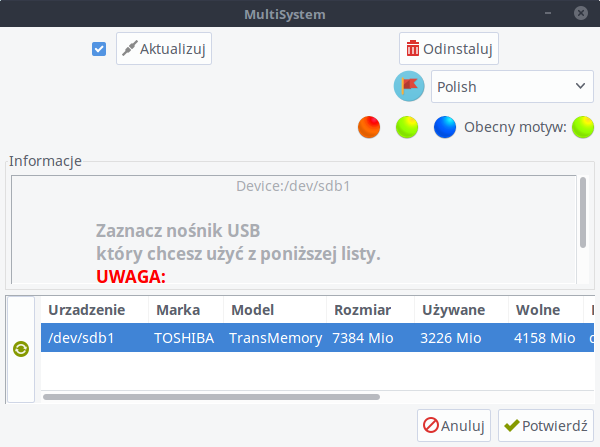Toggle the checkbox beside Aktualizuj
This screenshot has height=447, width=600.
pyautogui.click(x=99, y=49)
